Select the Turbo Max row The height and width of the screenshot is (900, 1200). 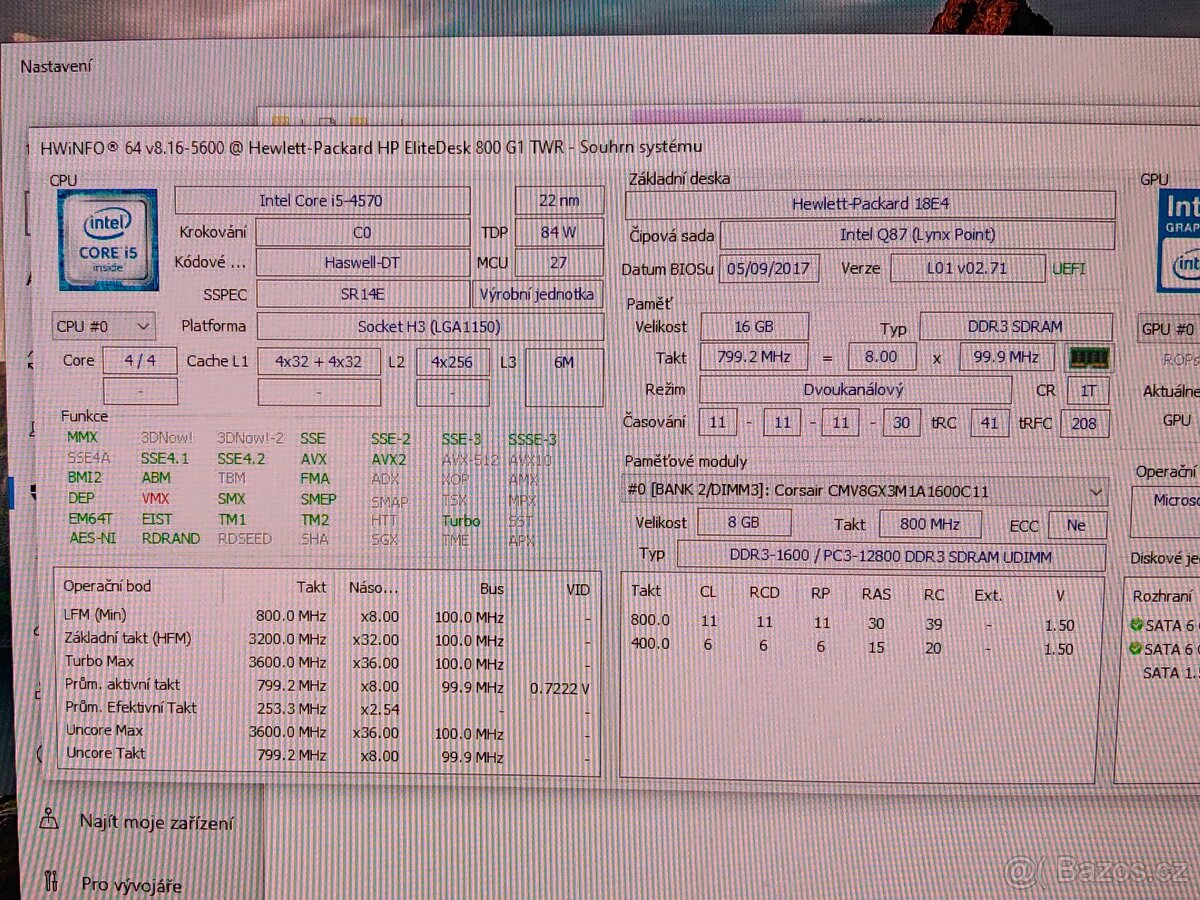pyautogui.click(x=326, y=662)
